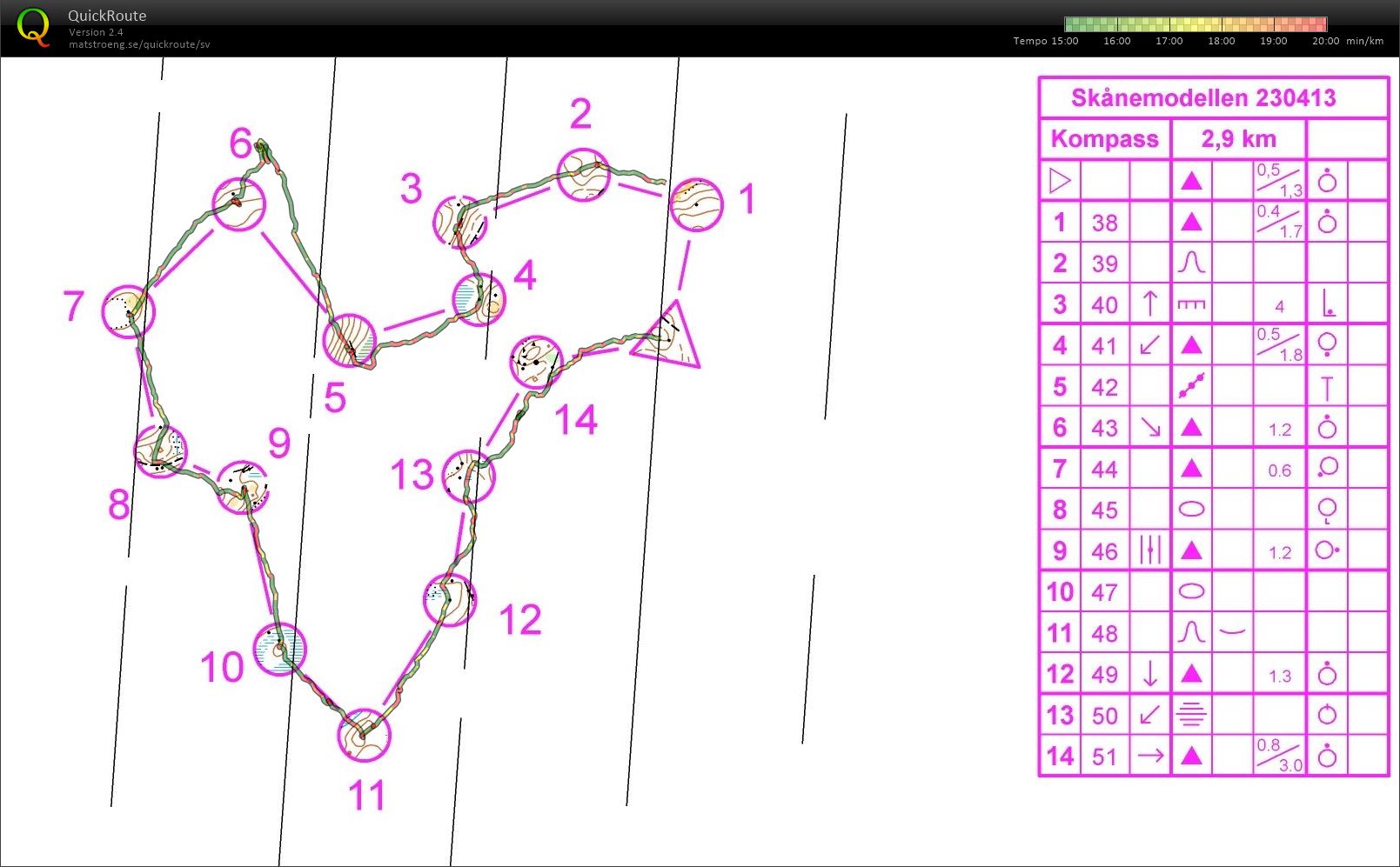Click the start triangle symbol in the description table

tap(1060, 181)
